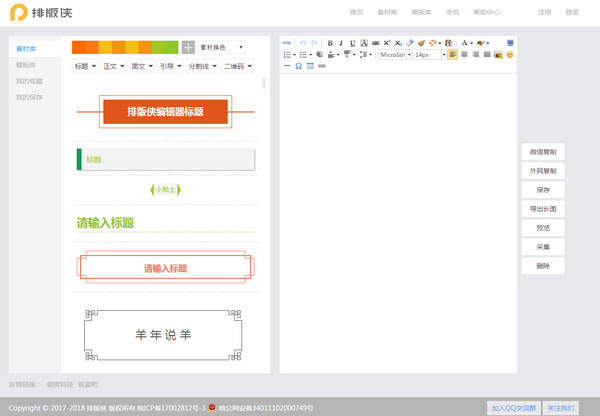The height and width of the screenshot is (416, 600).
Task: Expand the 标题 category dropdown
Action: 84,66
